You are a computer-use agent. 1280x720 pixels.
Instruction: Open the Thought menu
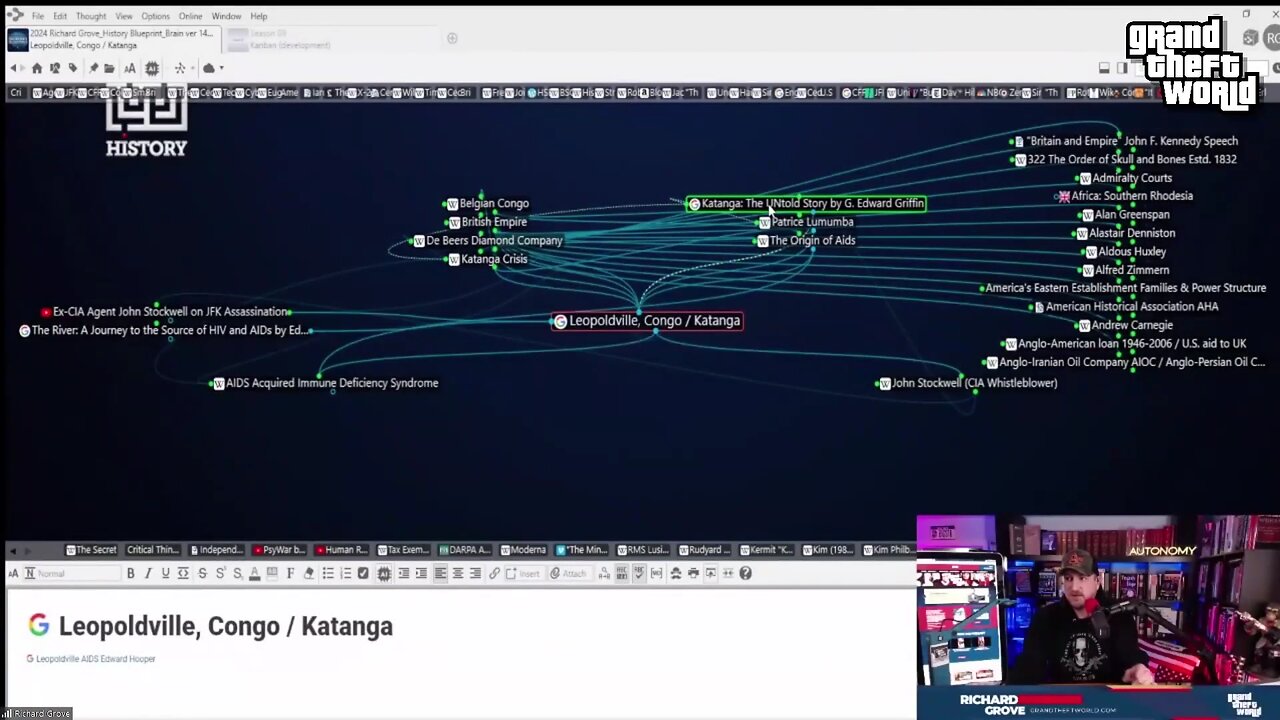pyautogui.click(x=91, y=16)
